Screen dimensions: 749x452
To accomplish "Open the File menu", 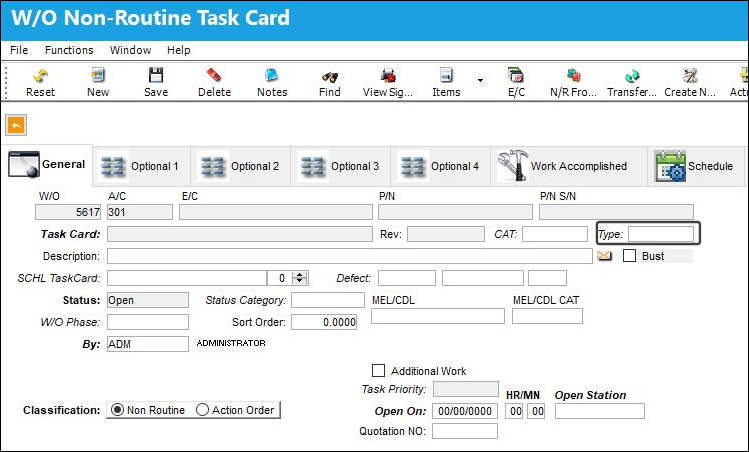I will pyautogui.click(x=19, y=50).
